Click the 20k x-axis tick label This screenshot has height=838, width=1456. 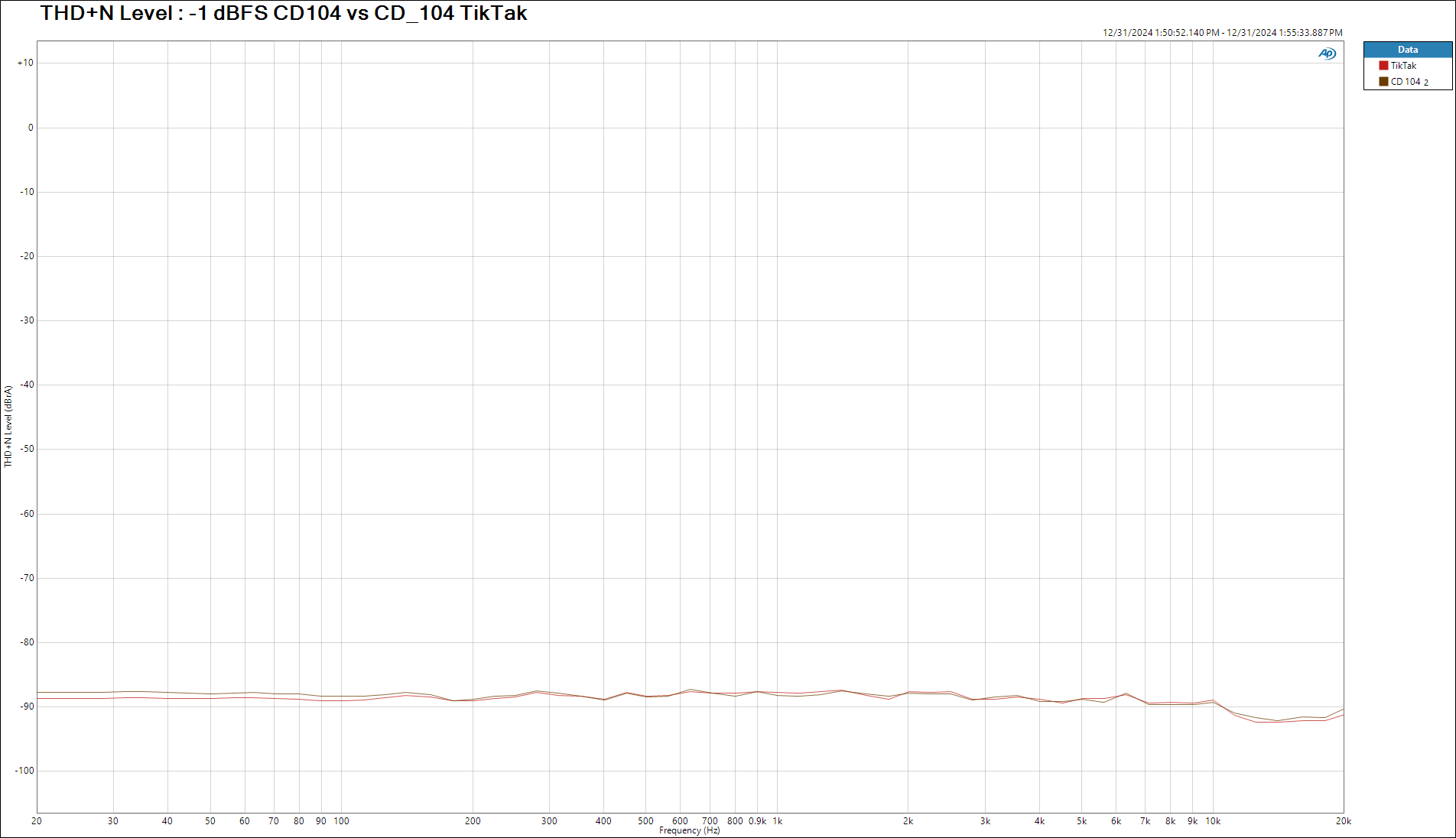pyautogui.click(x=1344, y=821)
